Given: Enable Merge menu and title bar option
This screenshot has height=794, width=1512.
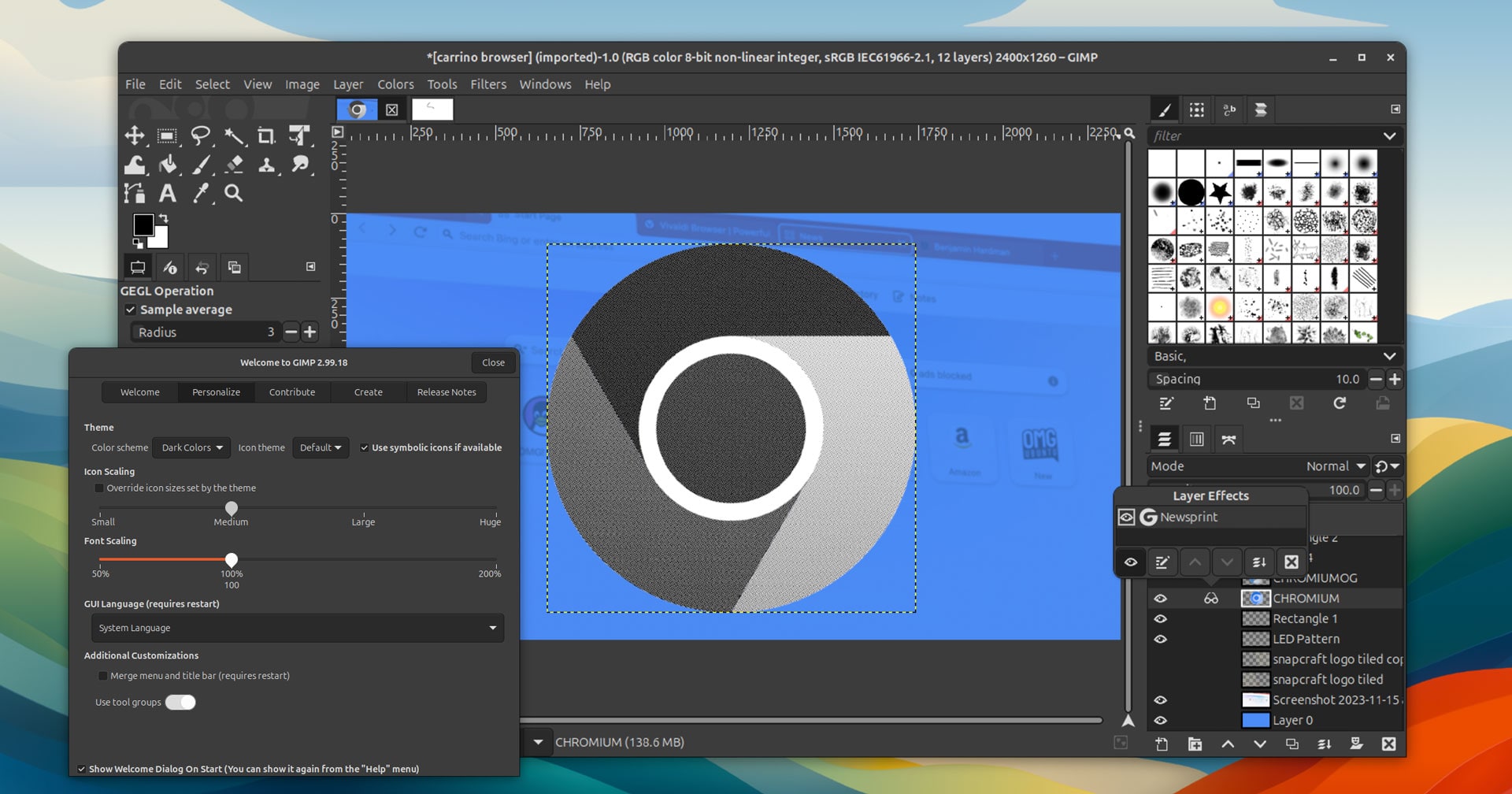Looking at the screenshot, I should click(x=102, y=676).
